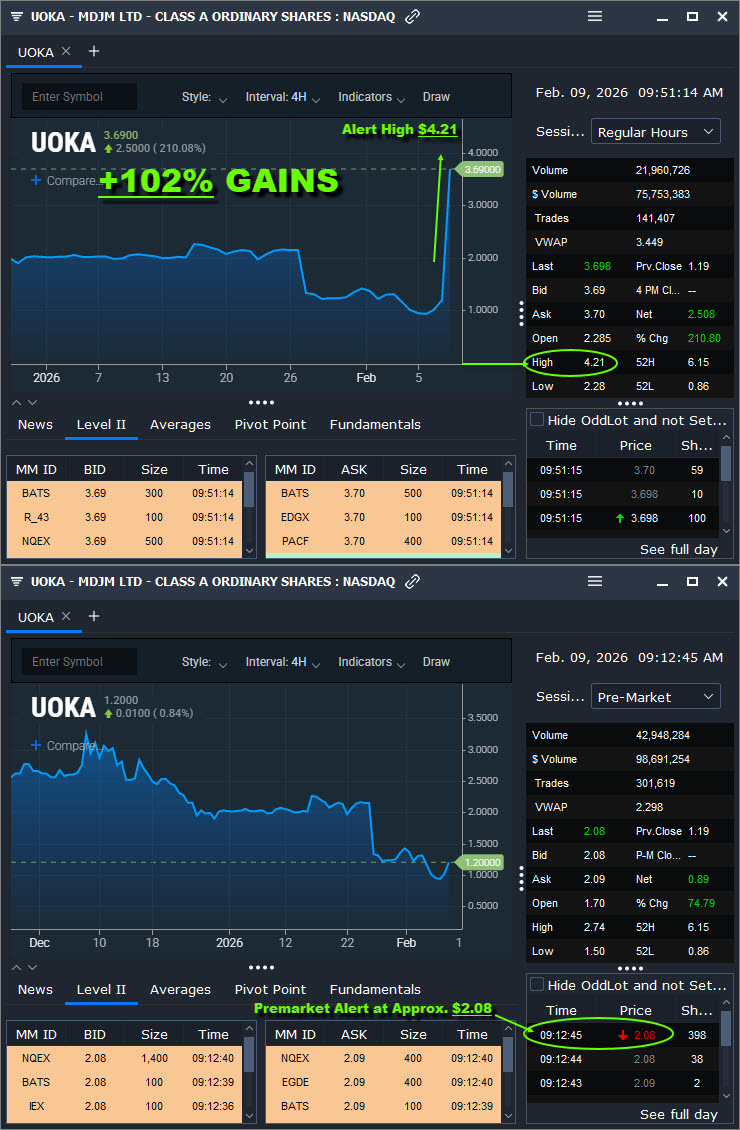Click See full day in top window
The height and width of the screenshot is (1130, 740).
pyautogui.click(x=678, y=550)
